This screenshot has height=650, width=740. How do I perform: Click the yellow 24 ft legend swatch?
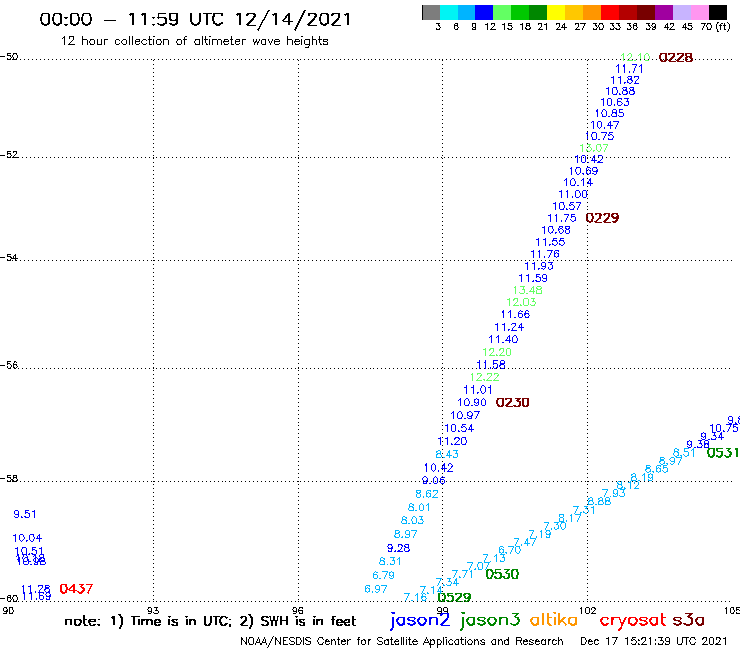[556, 12]
